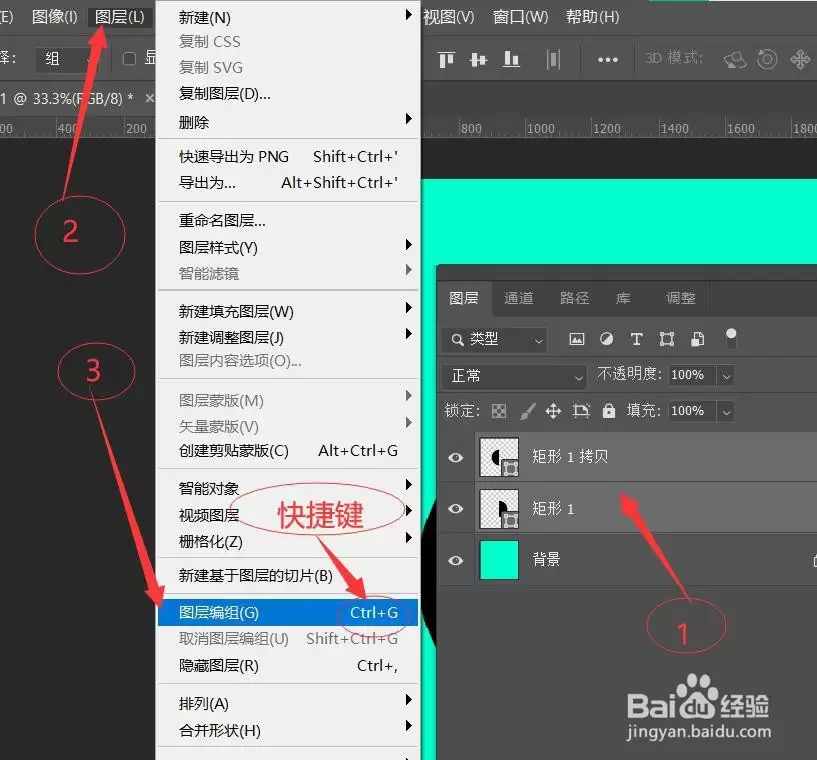Filter layers by adjustment layers icon

coord(606,339)
